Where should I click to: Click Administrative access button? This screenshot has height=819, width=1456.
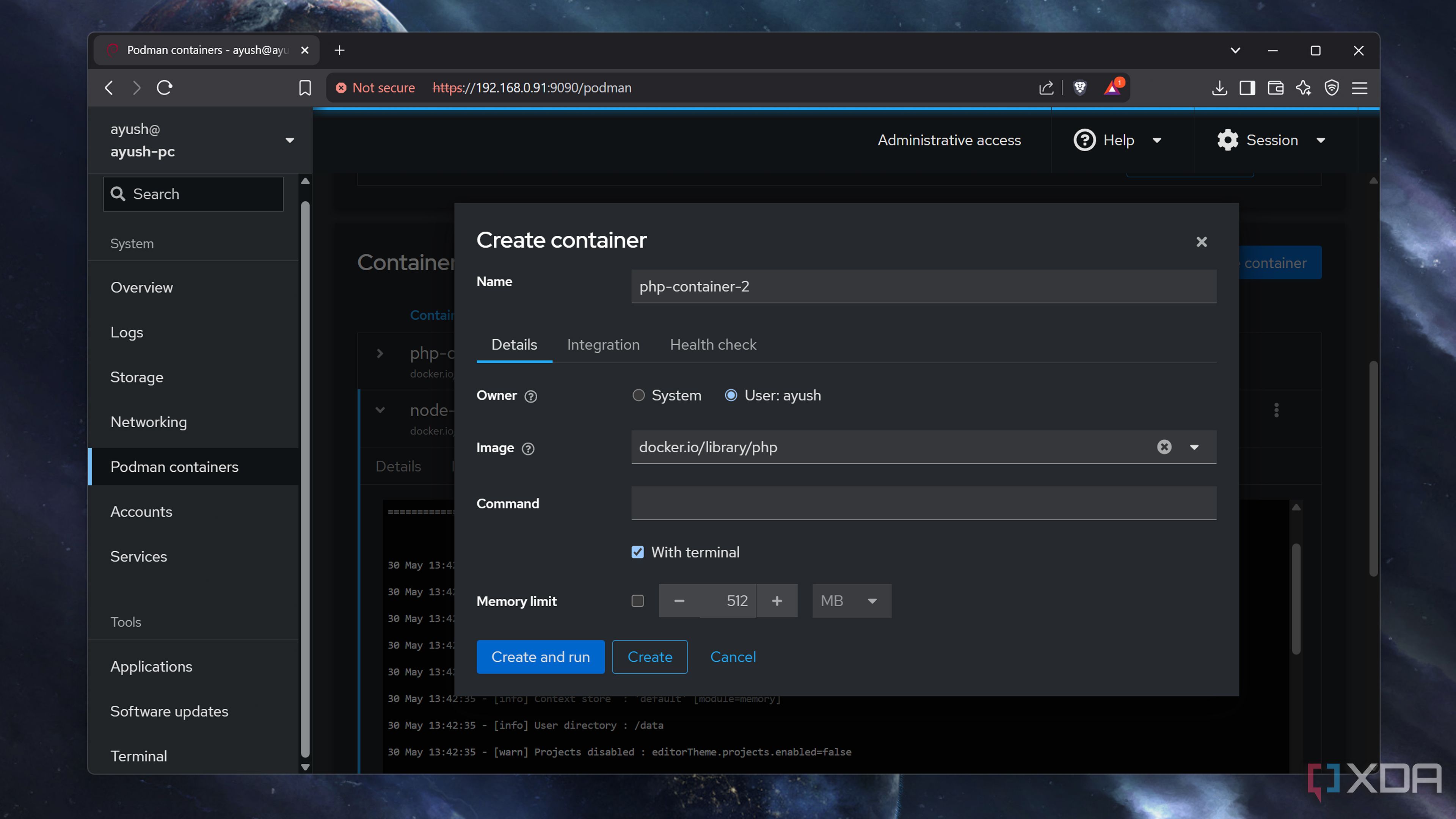949,140
